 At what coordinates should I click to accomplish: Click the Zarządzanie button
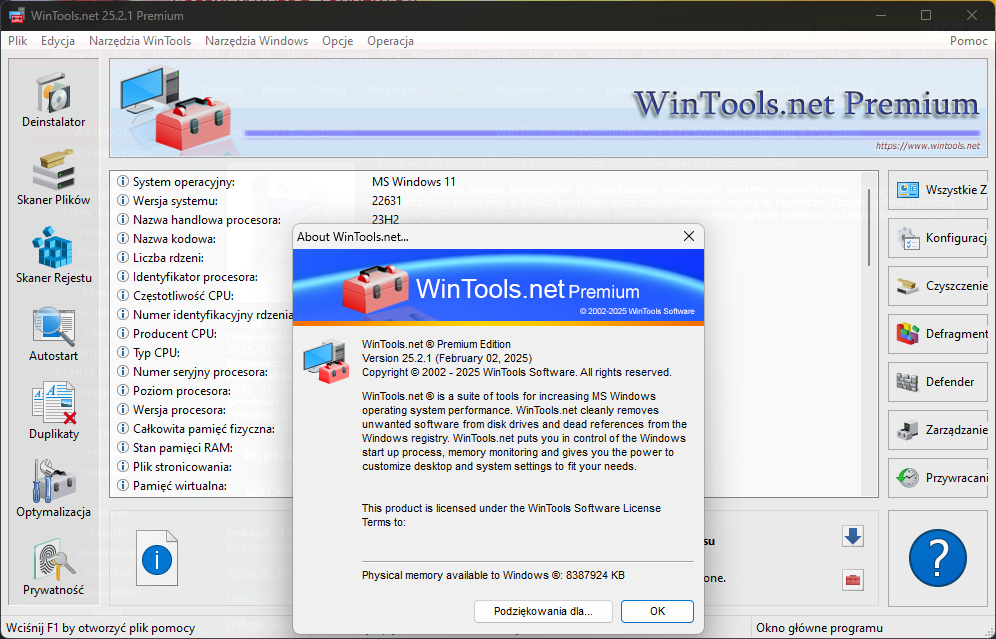coord(939,430)
